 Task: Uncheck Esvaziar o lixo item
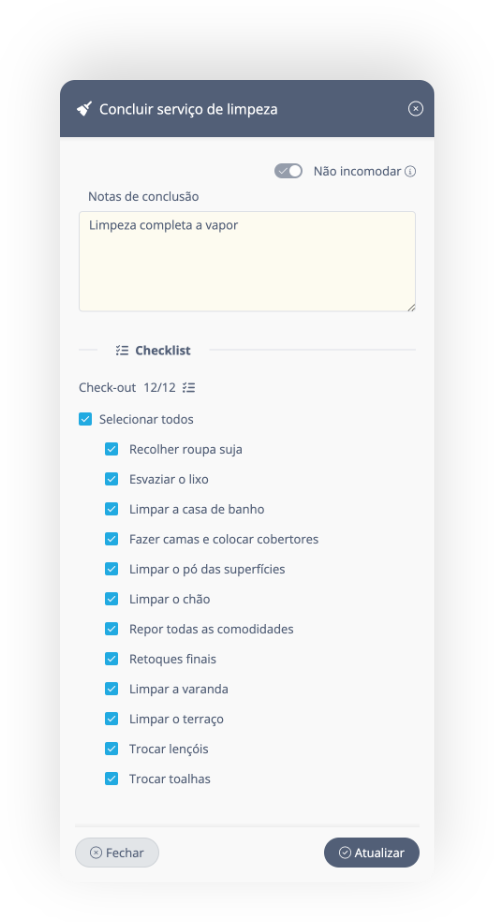(111, 479)
